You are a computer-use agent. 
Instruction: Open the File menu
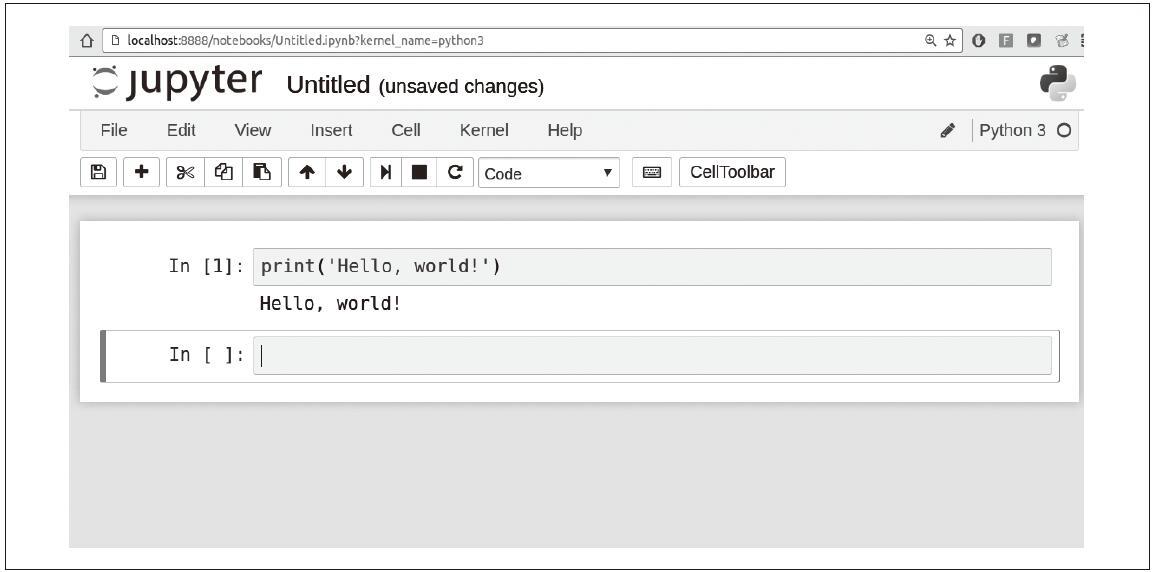[x=114, y=130]
